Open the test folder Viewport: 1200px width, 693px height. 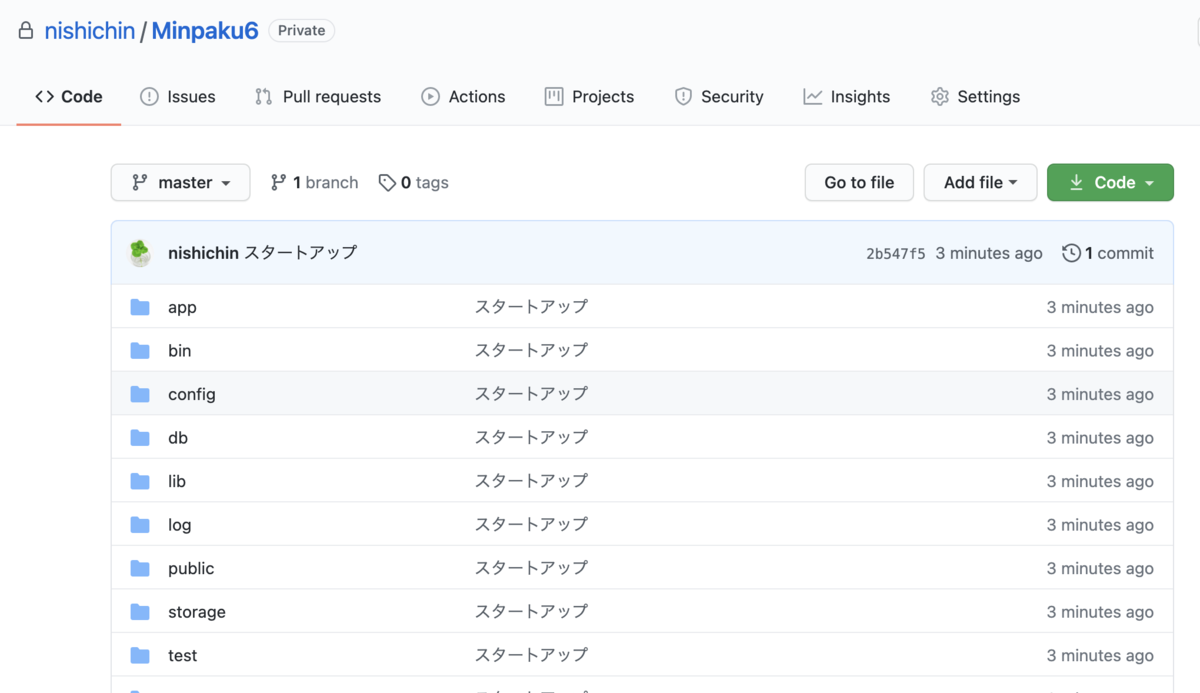pyautogui.click(x=183, y=656)
